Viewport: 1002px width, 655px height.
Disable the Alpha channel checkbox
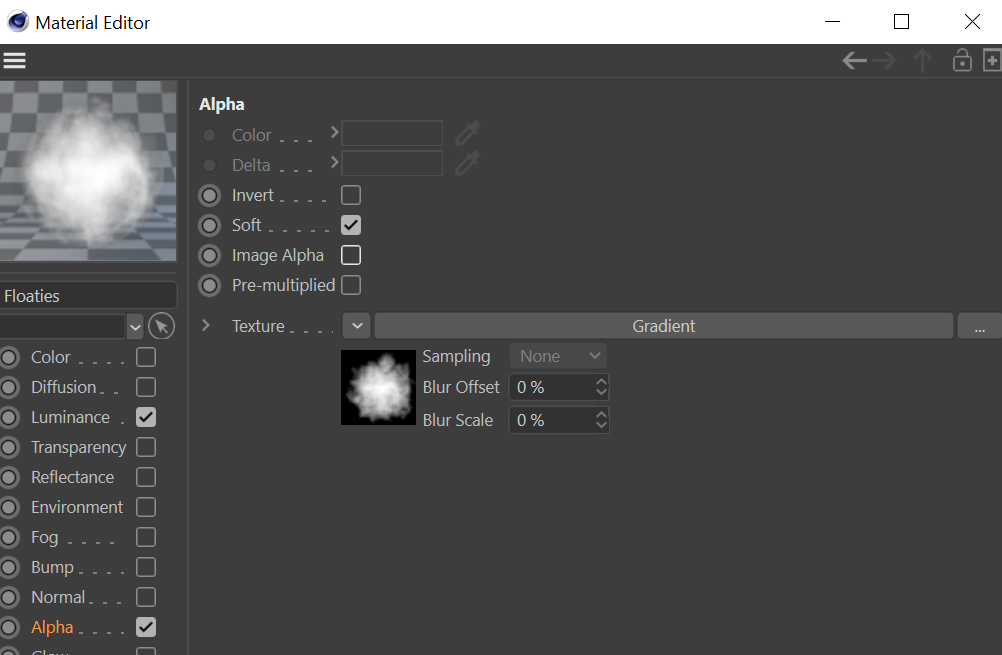[x=146, y=628]
